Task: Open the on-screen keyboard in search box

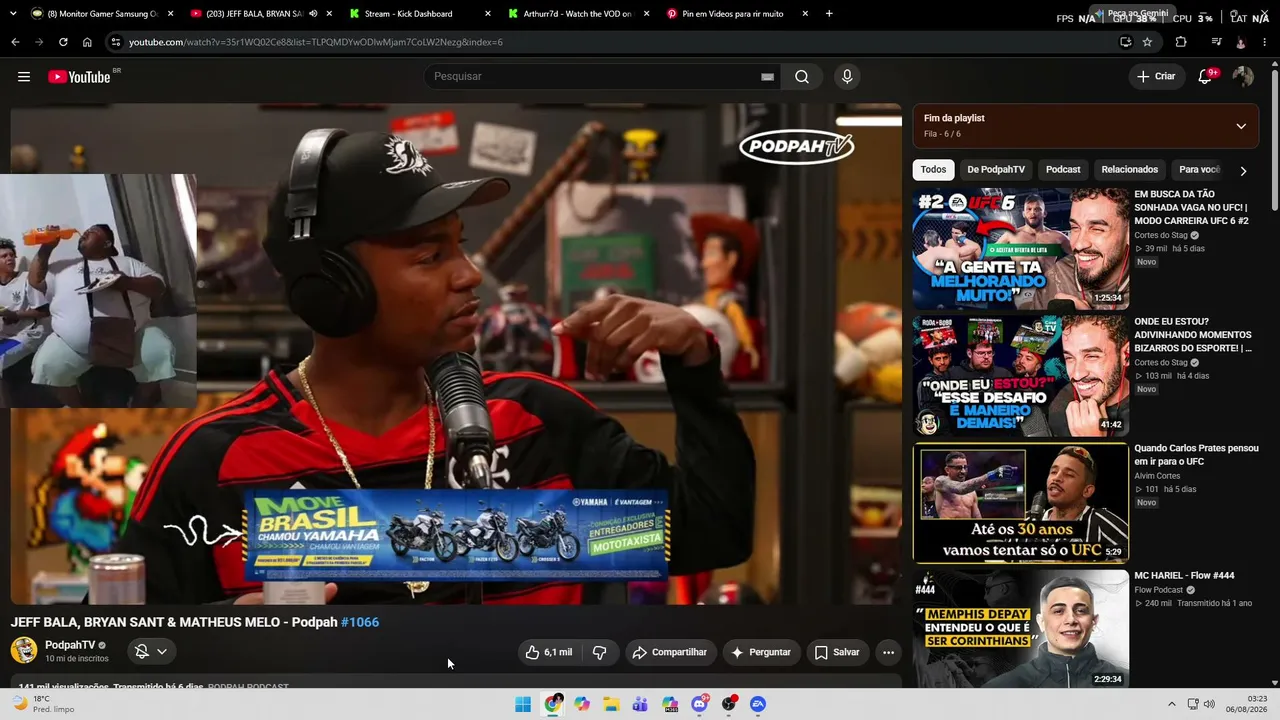Action: click(767, 77)
